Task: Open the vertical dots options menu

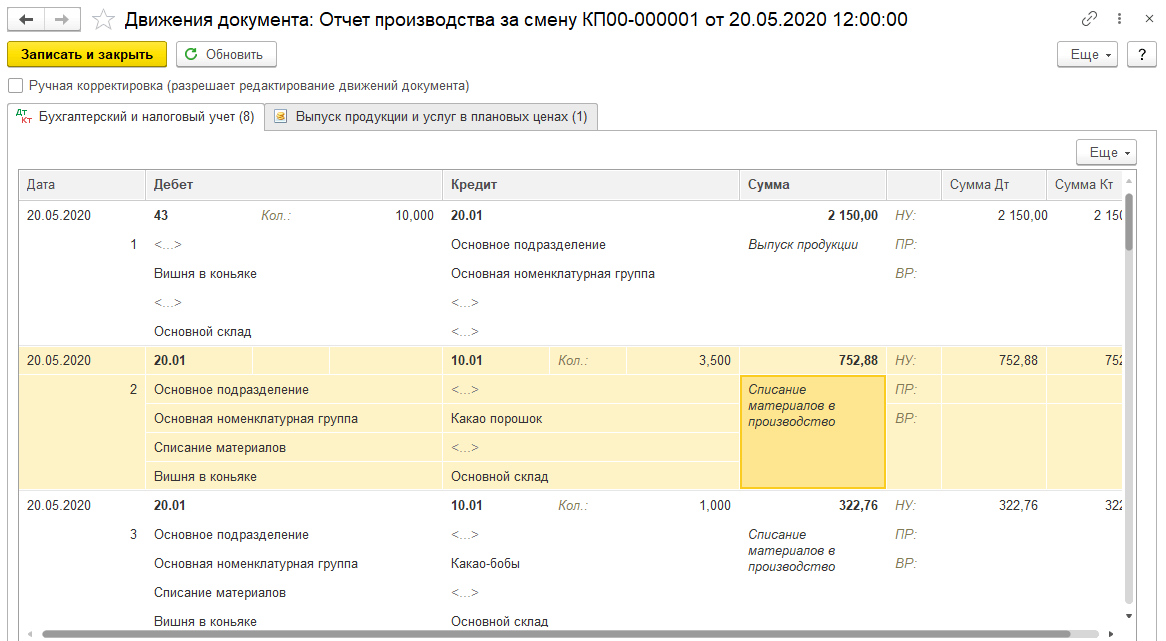Action: point(1117,19)
